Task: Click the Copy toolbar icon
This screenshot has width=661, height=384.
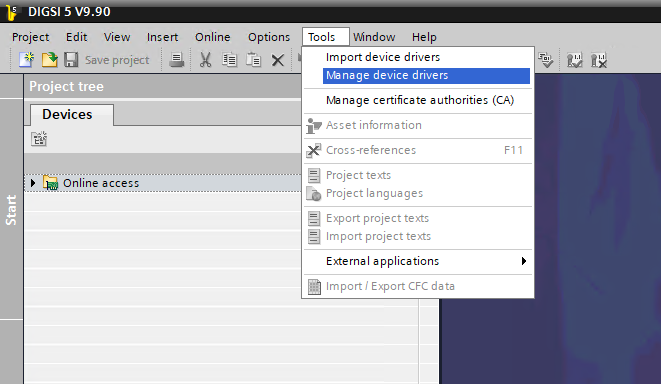Action: [x=229, y=60]
